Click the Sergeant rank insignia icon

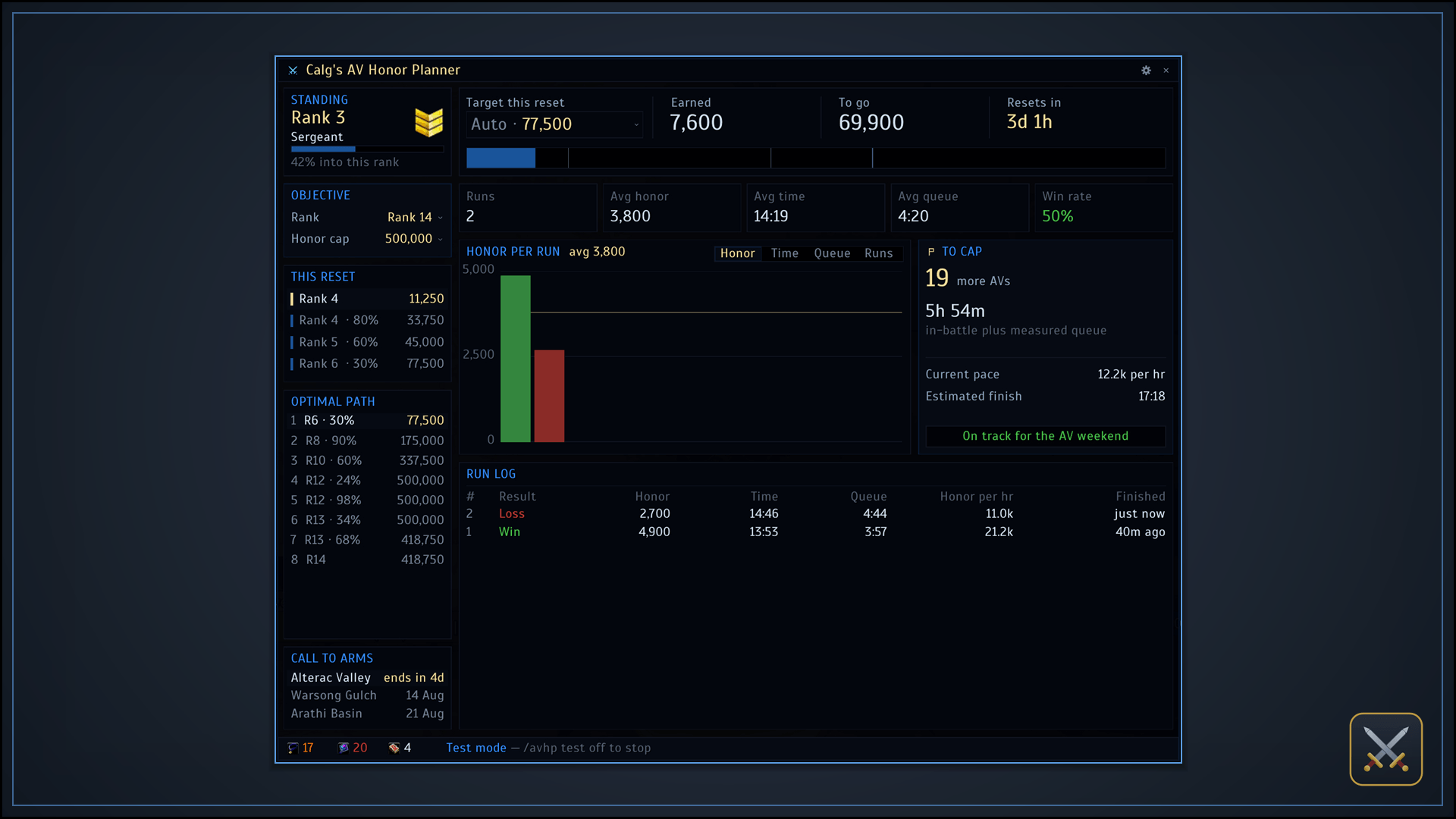(x=428, y=122)
